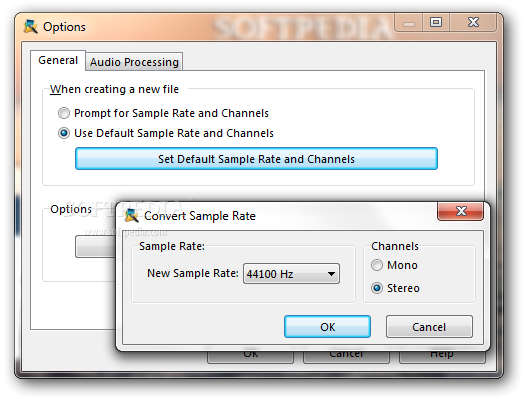Image resolution: width=524 pixels, height=399 pixels.
Task: Minimize the Options window
Action: point(409,22)
